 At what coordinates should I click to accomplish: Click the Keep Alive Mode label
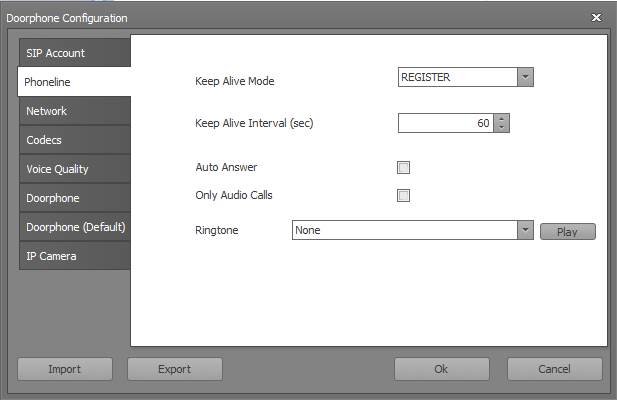tap(235, 81)
